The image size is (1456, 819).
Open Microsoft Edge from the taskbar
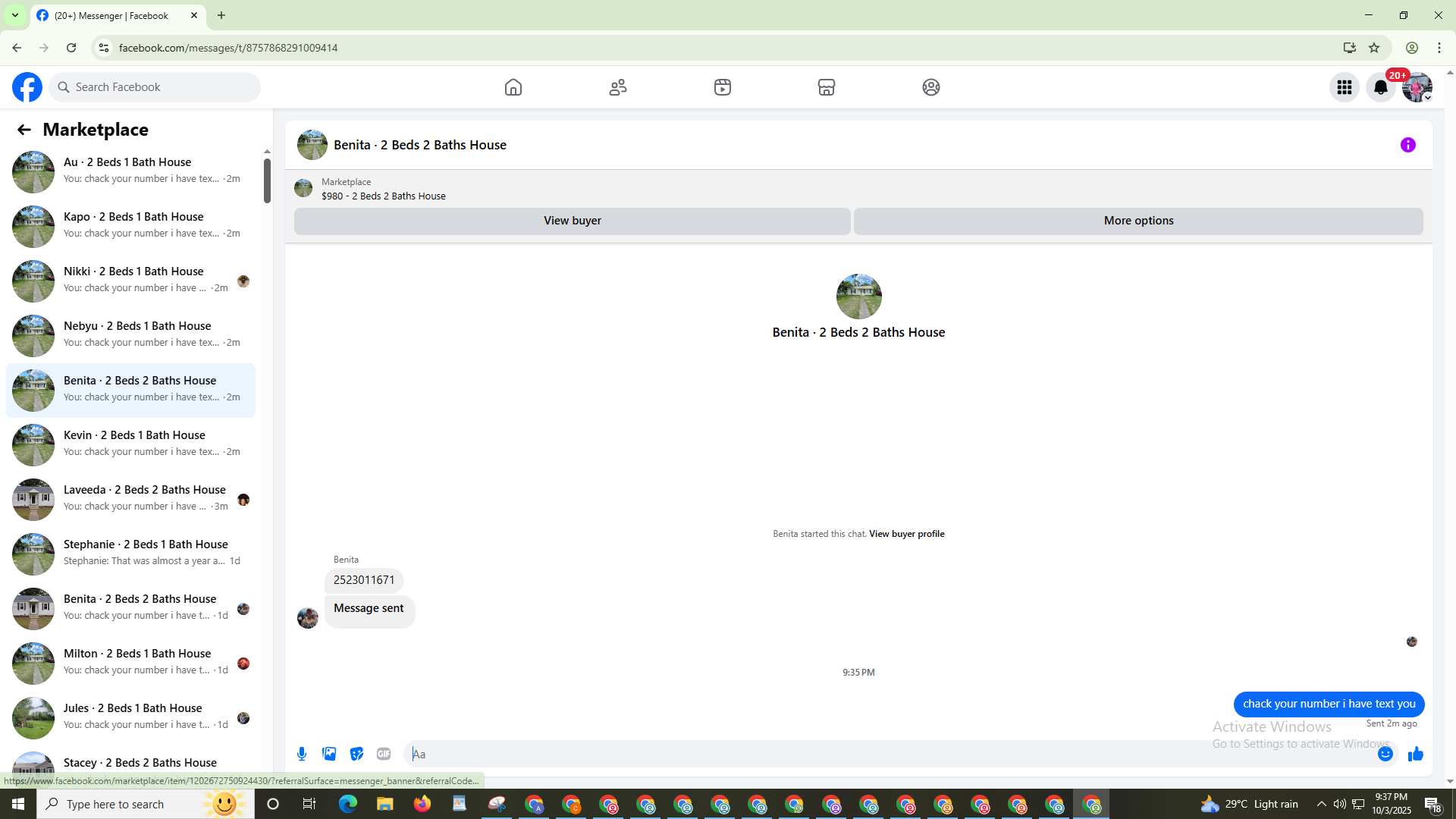(348, 804)
